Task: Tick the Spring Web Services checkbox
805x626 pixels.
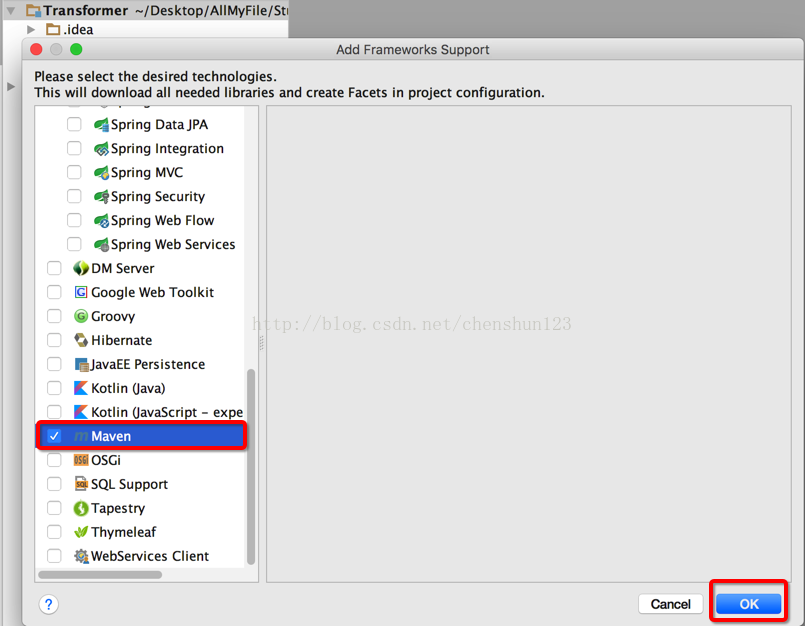Action: (x=74, y=244)
